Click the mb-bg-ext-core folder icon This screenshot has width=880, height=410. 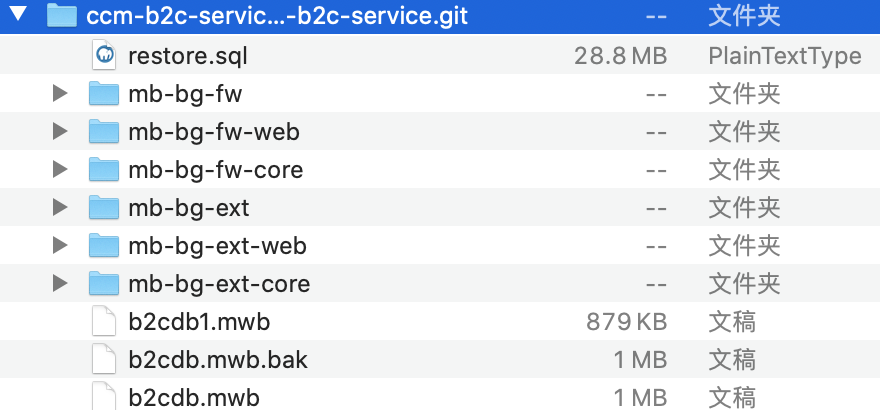coord(104,283)
